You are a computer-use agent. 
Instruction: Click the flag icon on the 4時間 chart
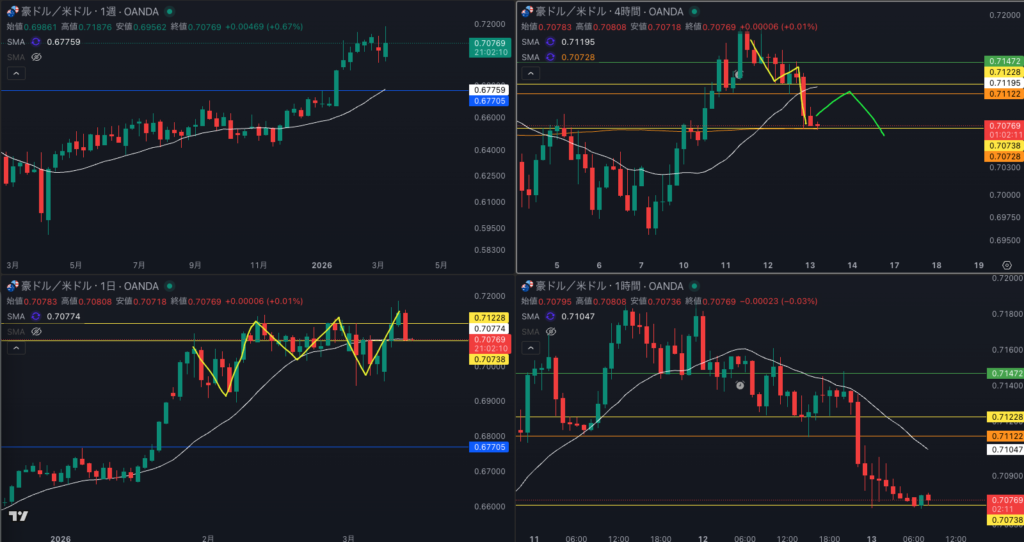526,12
